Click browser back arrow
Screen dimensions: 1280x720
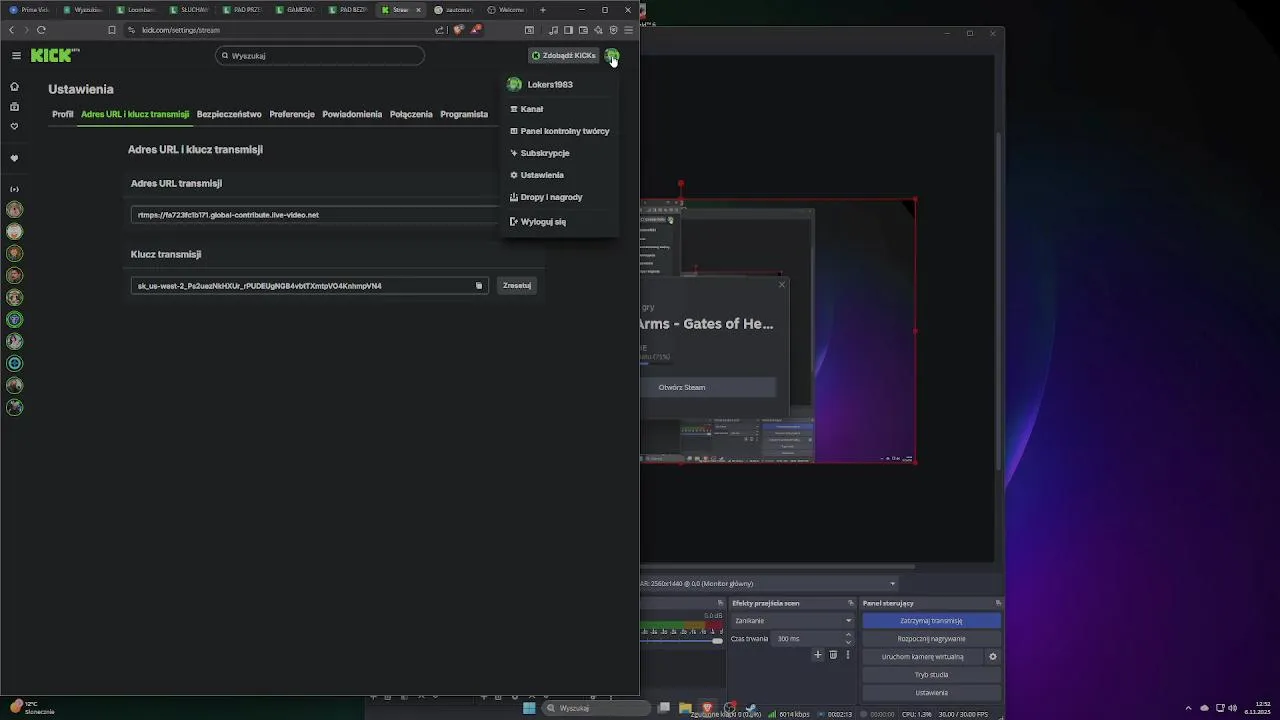(12, 30)
